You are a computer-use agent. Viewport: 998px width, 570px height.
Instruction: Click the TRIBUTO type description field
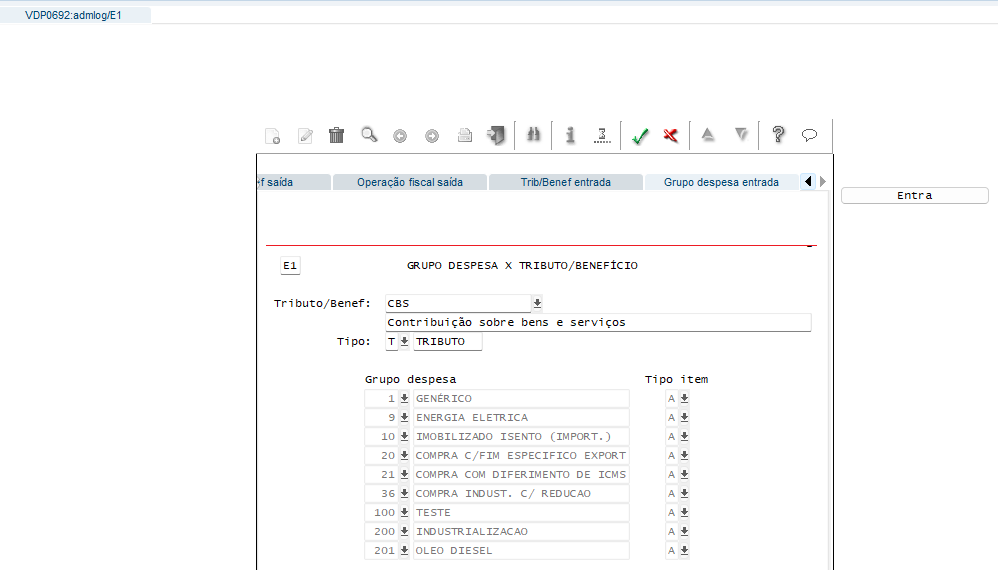click(x=447, y=342)
